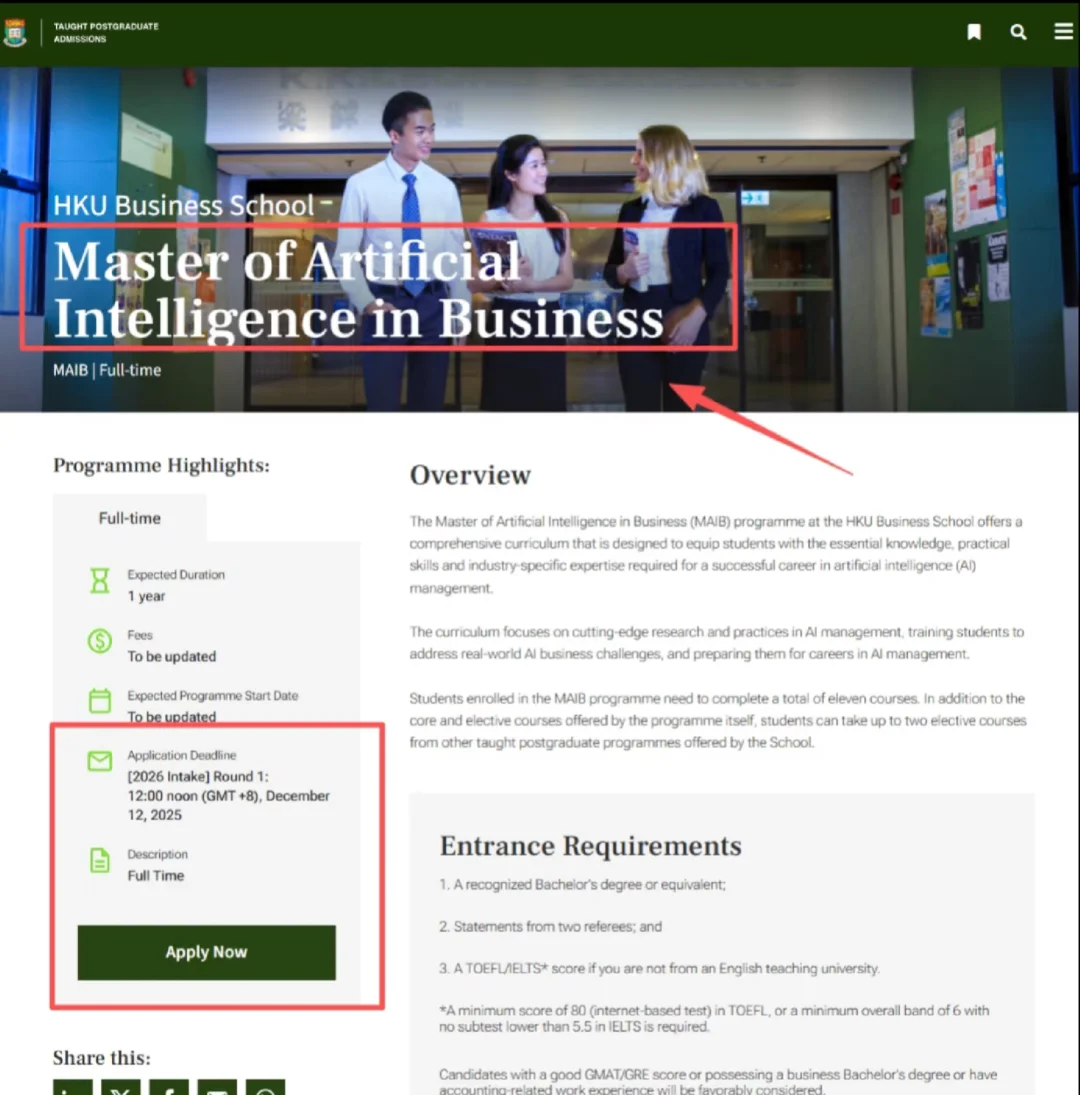Image resolution: width=1080 pixels, height=1095 pixels.
Task: Click 'To be updated' under Fees
Action: (x=172, y=656)
